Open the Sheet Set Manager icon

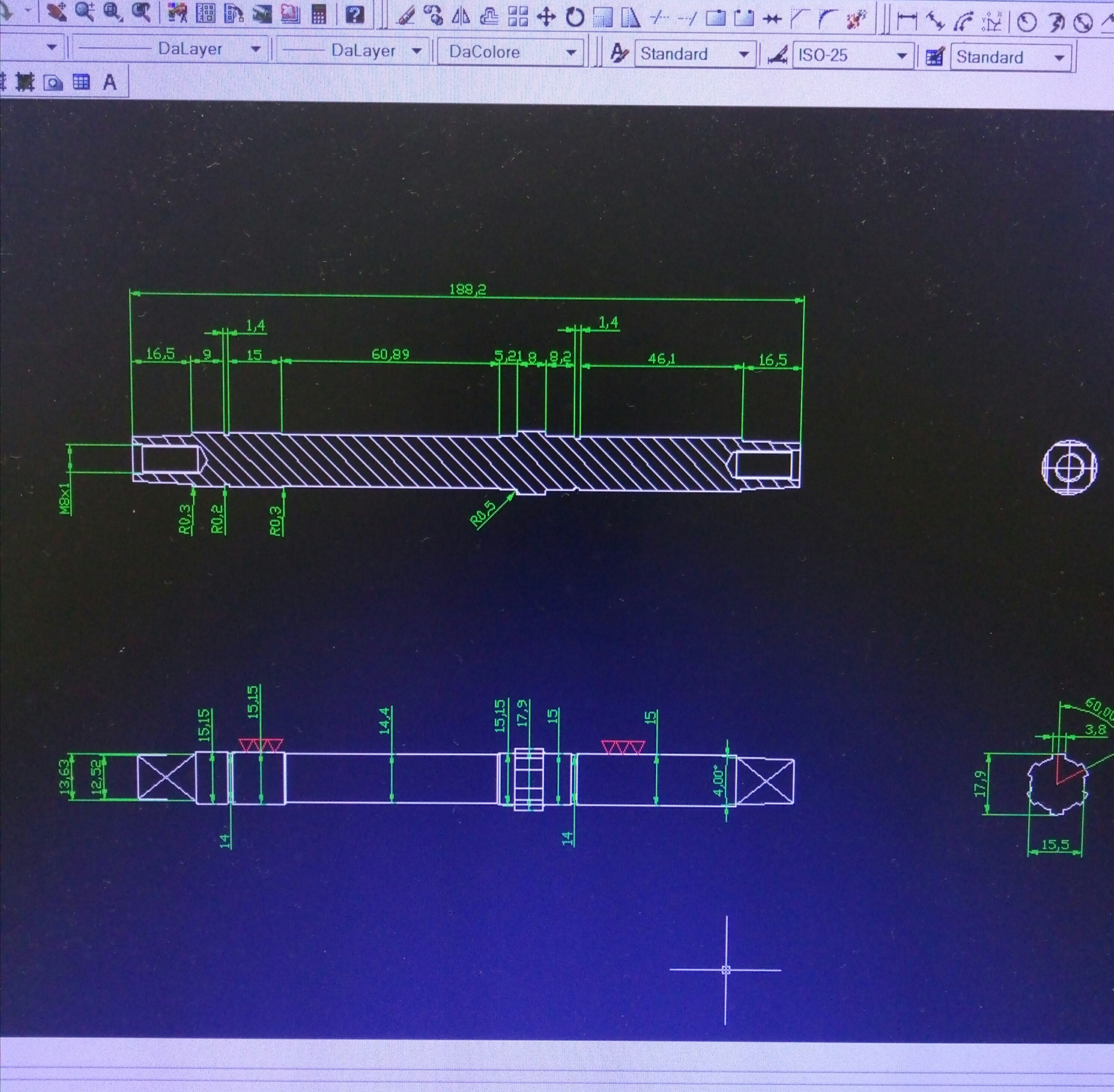pos(262,14)
